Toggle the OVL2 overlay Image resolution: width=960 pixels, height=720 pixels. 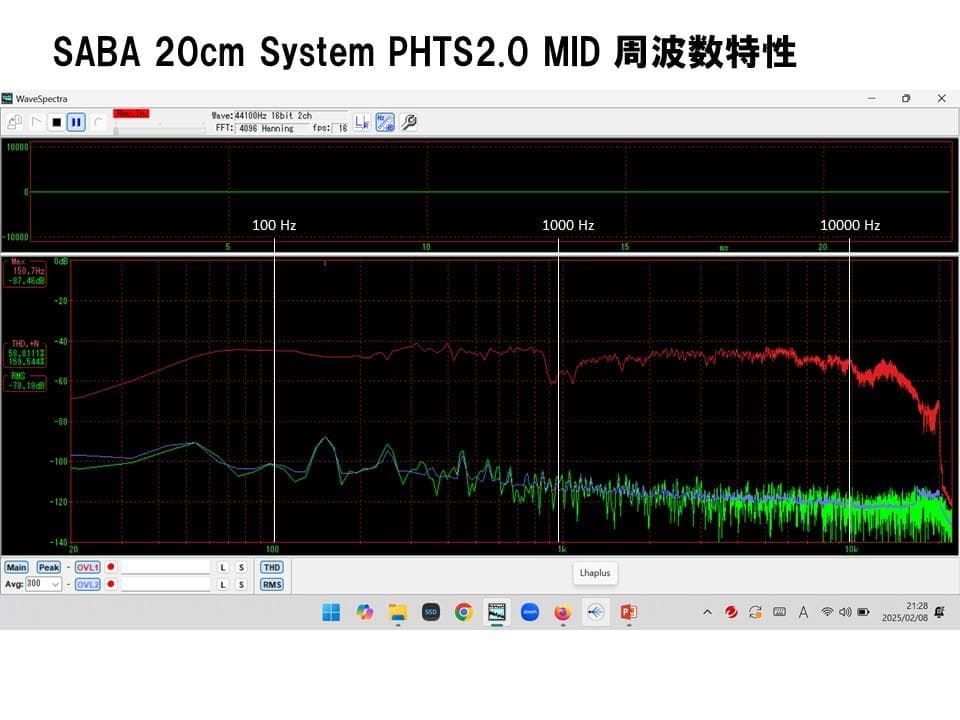tap(88, 584)
